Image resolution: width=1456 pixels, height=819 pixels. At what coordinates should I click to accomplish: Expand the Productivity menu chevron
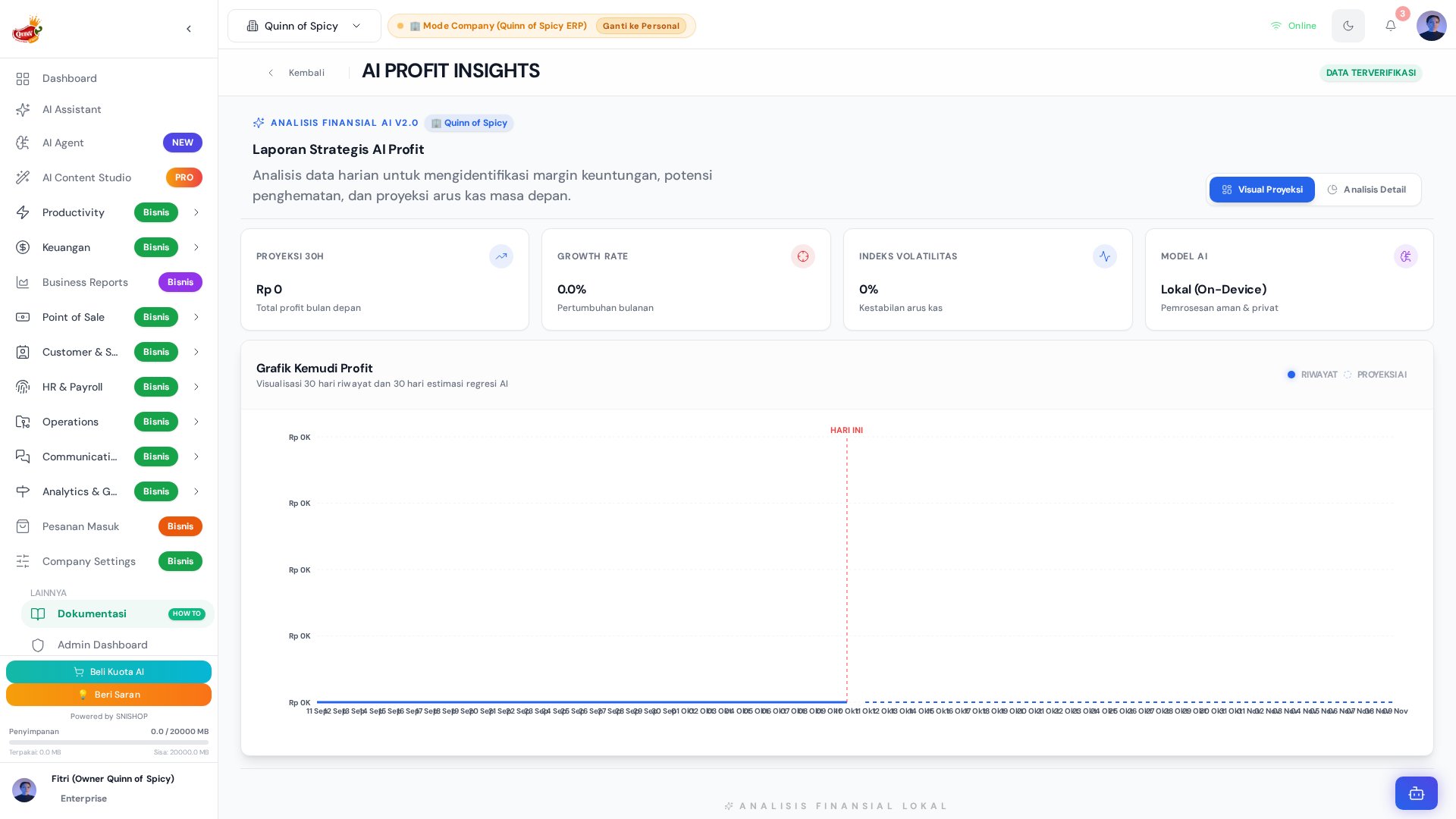click(x=196, y=212)
